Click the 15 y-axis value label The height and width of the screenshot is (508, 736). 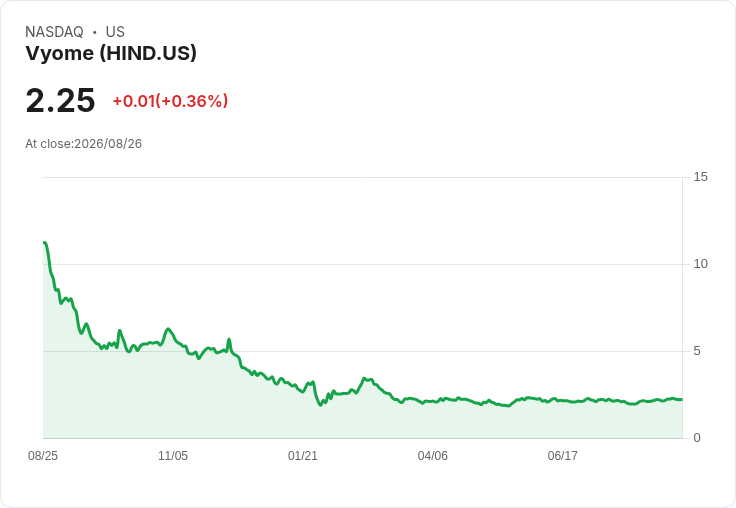coord(700,177)
